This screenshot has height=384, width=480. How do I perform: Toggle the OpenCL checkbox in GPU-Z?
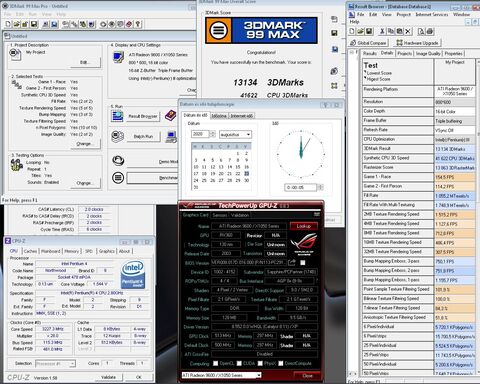point(215,363)
